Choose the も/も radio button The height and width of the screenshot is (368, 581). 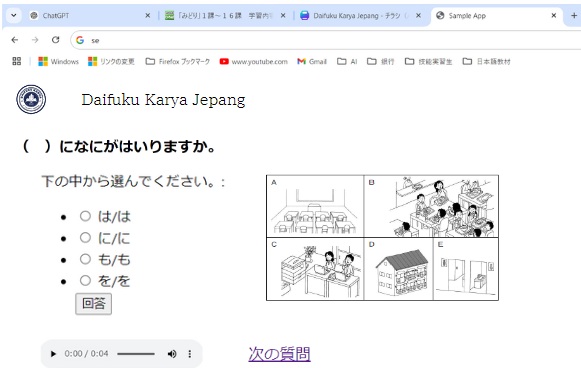click(x=85, y=259)
